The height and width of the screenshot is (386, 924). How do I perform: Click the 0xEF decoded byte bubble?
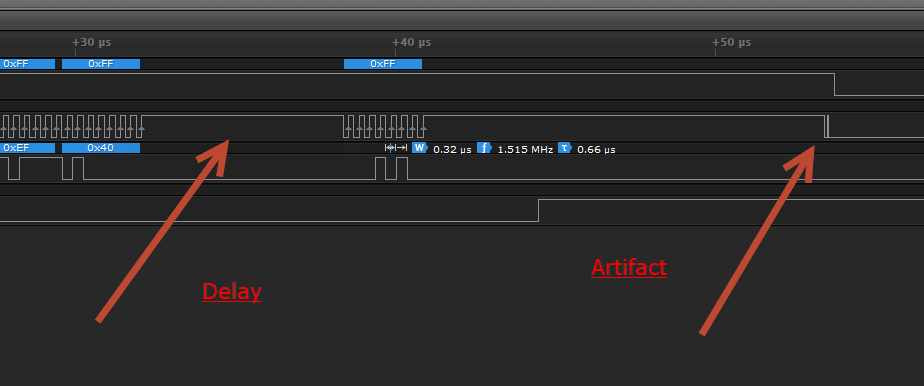(27, 147)
